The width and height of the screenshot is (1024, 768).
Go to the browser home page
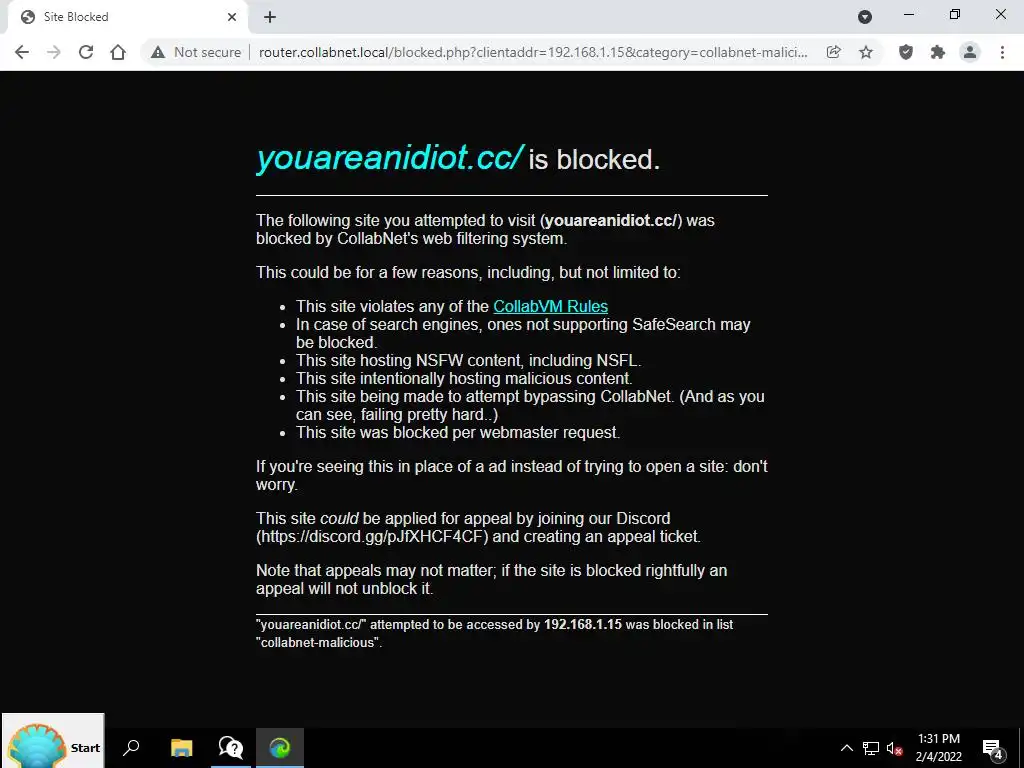click(x=118, y=52)
